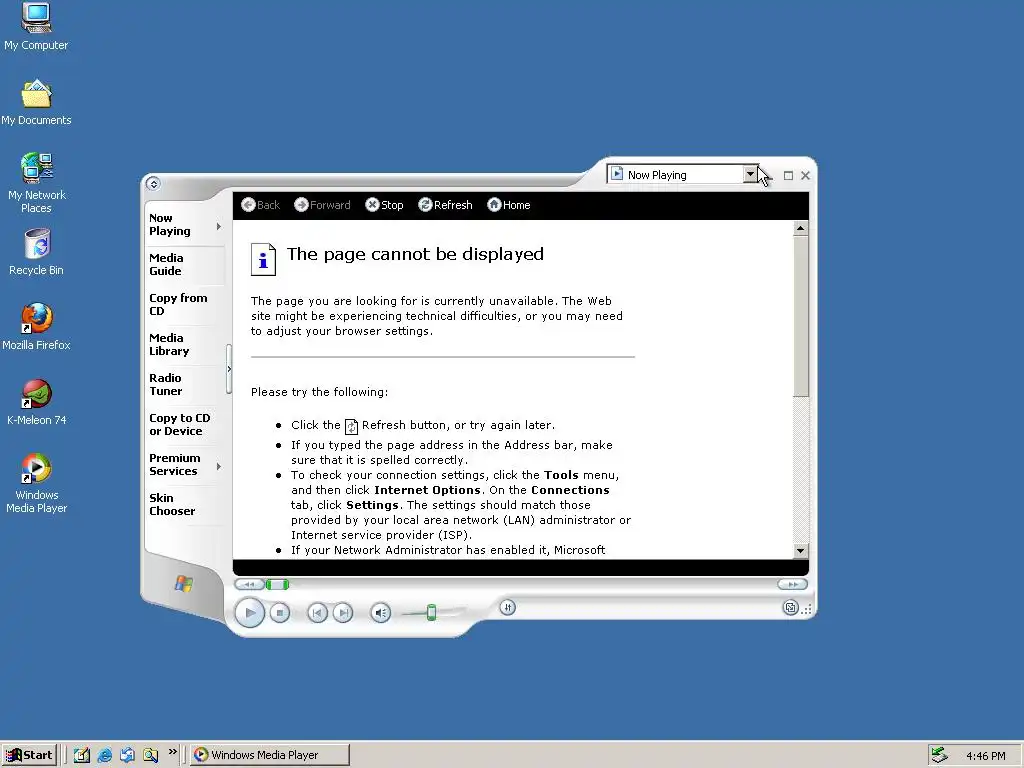Select the My Documents desktop icon

36,103
